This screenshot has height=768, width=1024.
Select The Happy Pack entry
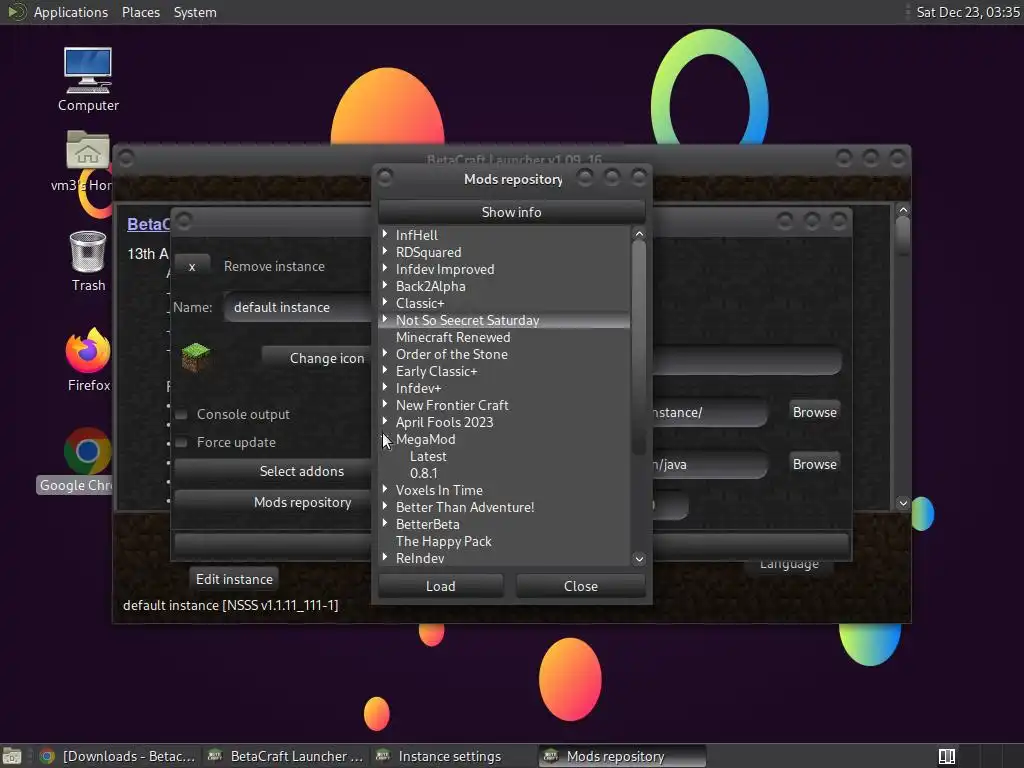[x=443, y=541]
